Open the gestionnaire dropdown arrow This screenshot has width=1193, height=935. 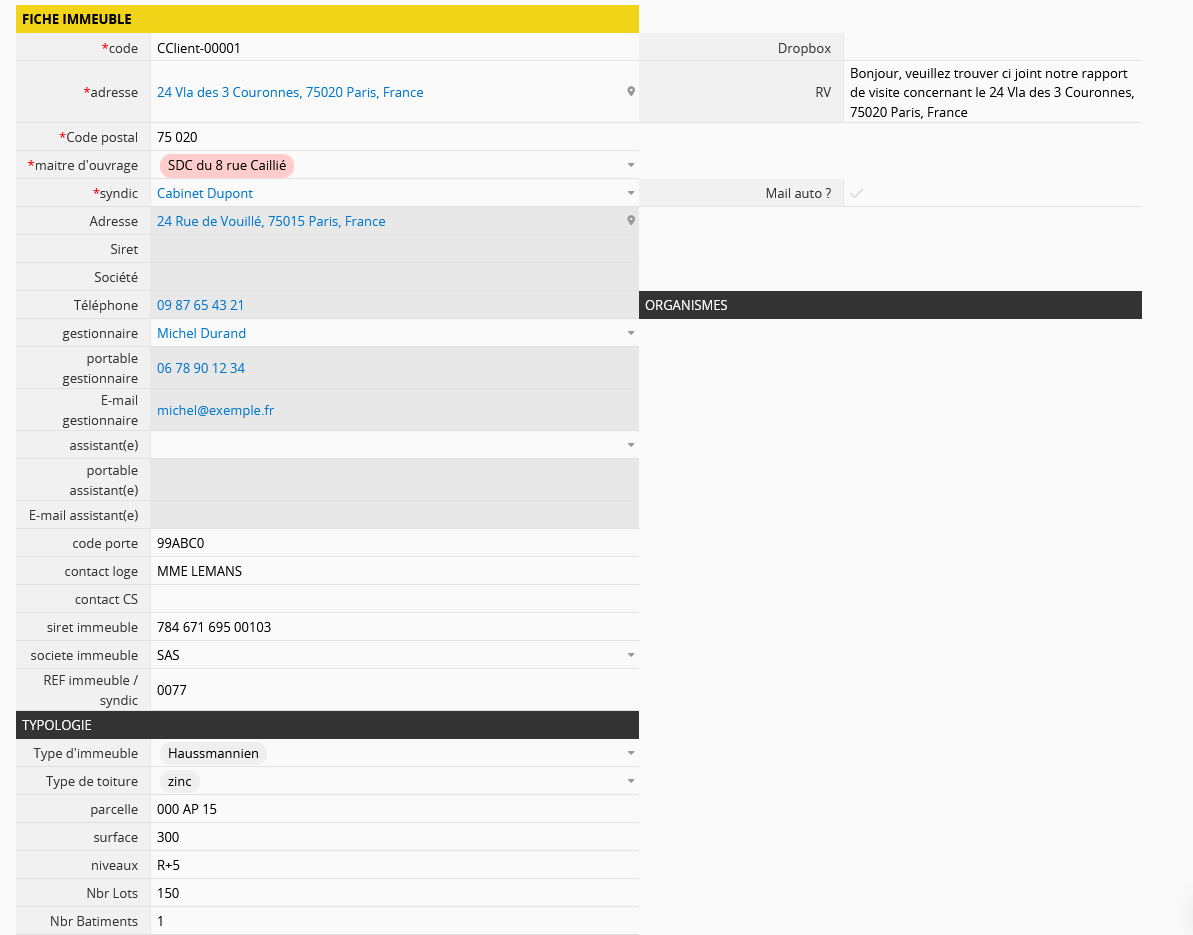[x=630, y=333]
